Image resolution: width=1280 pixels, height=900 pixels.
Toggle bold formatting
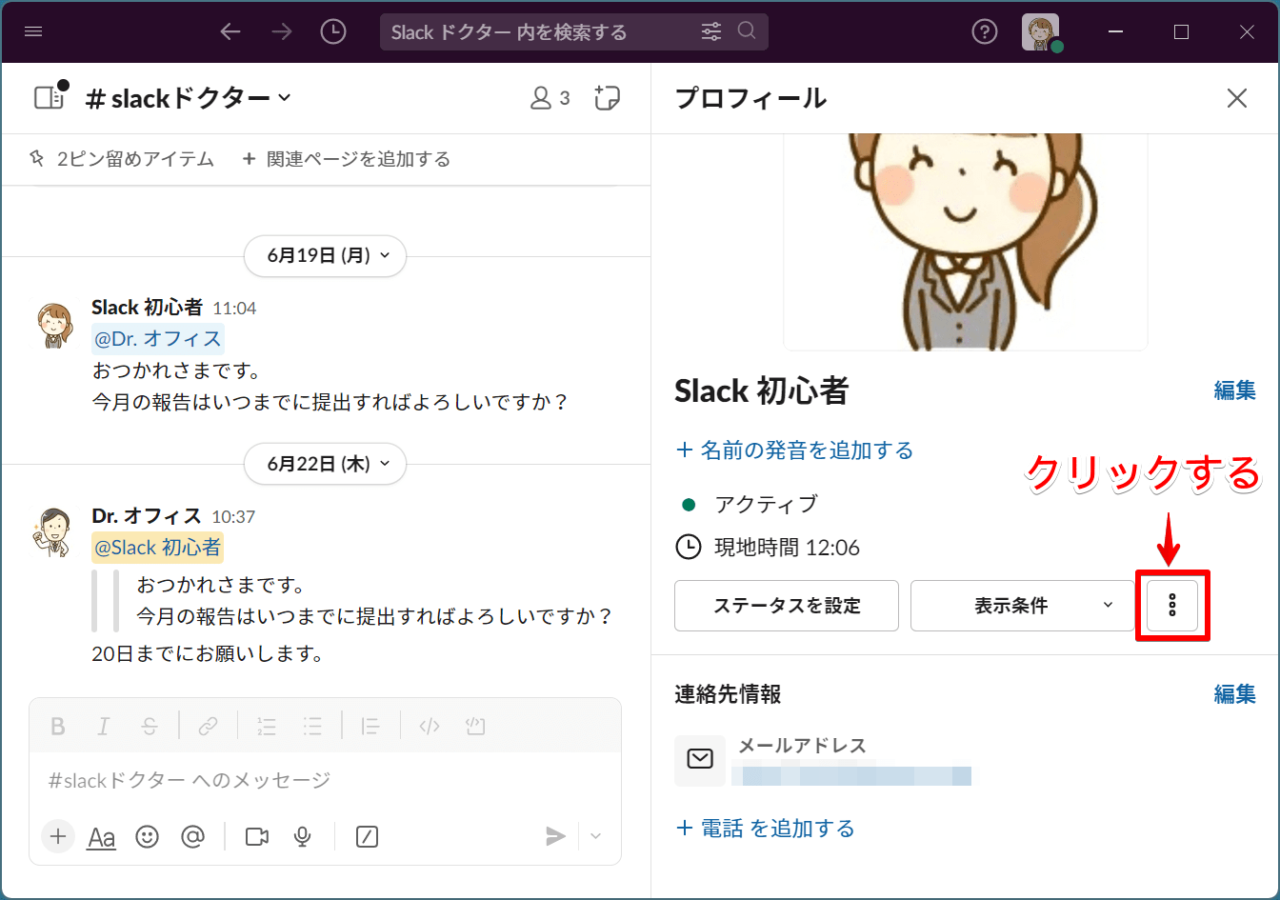(x=58, y=726)
